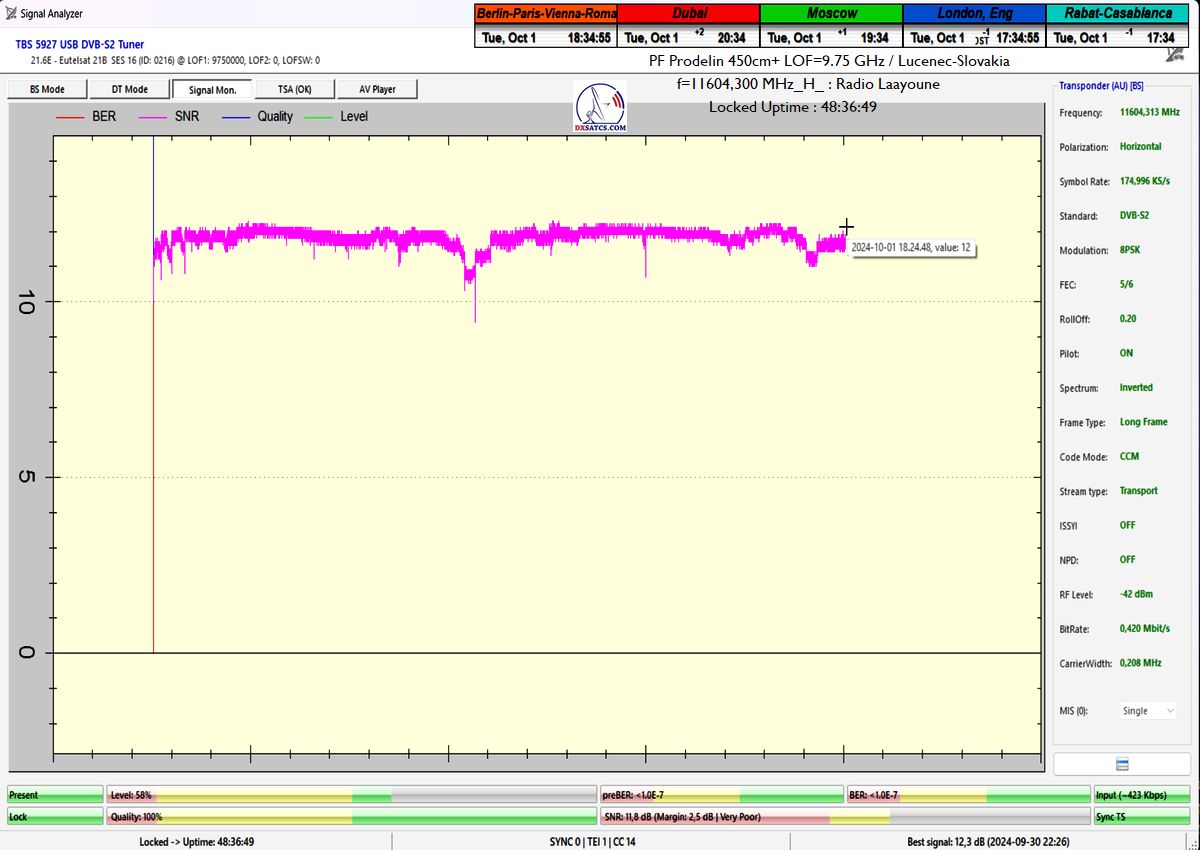Switch to BS Mode tab
This screenshot has height=850, width=1200.
coord(46,90)
